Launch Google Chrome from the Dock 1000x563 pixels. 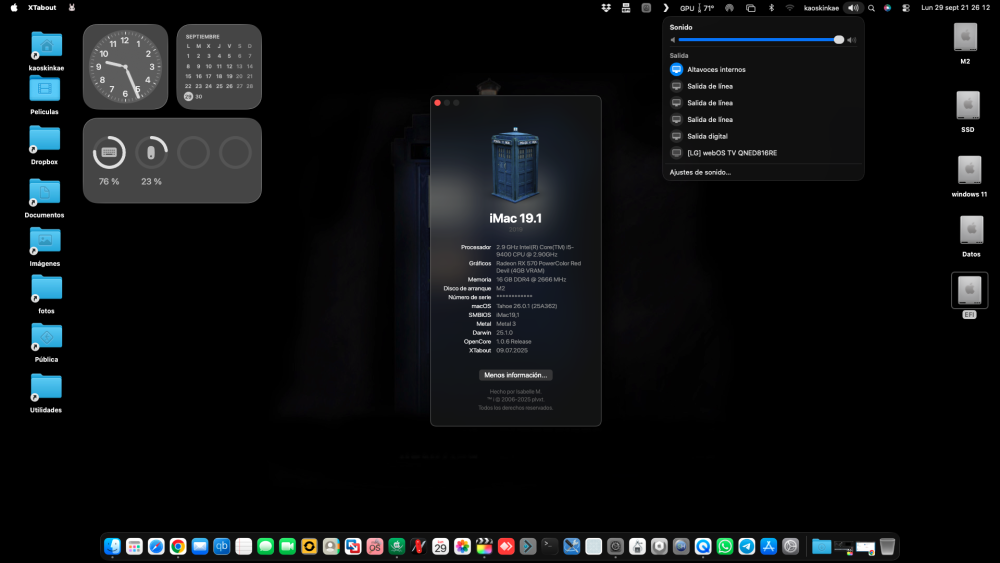click(x=178, y=546)
